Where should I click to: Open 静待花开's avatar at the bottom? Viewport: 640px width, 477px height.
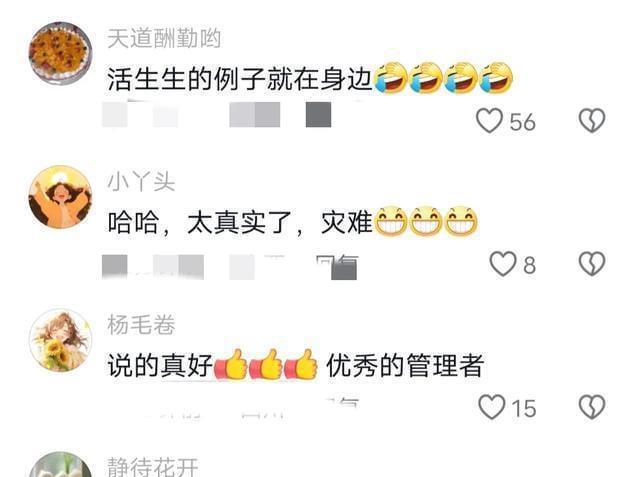tap(60, 464)
